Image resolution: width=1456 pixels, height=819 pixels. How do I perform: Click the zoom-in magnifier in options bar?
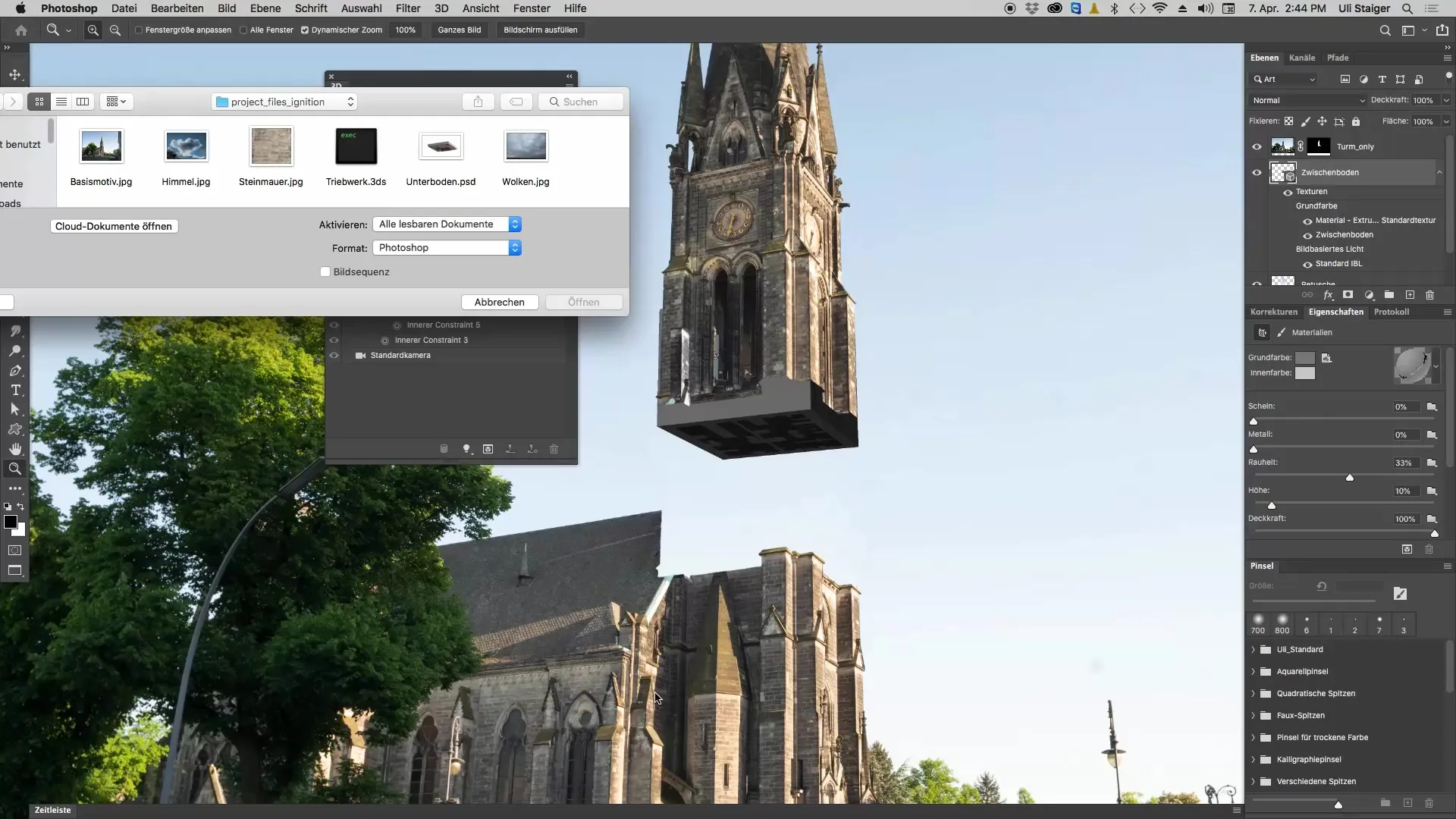point(93,30)
